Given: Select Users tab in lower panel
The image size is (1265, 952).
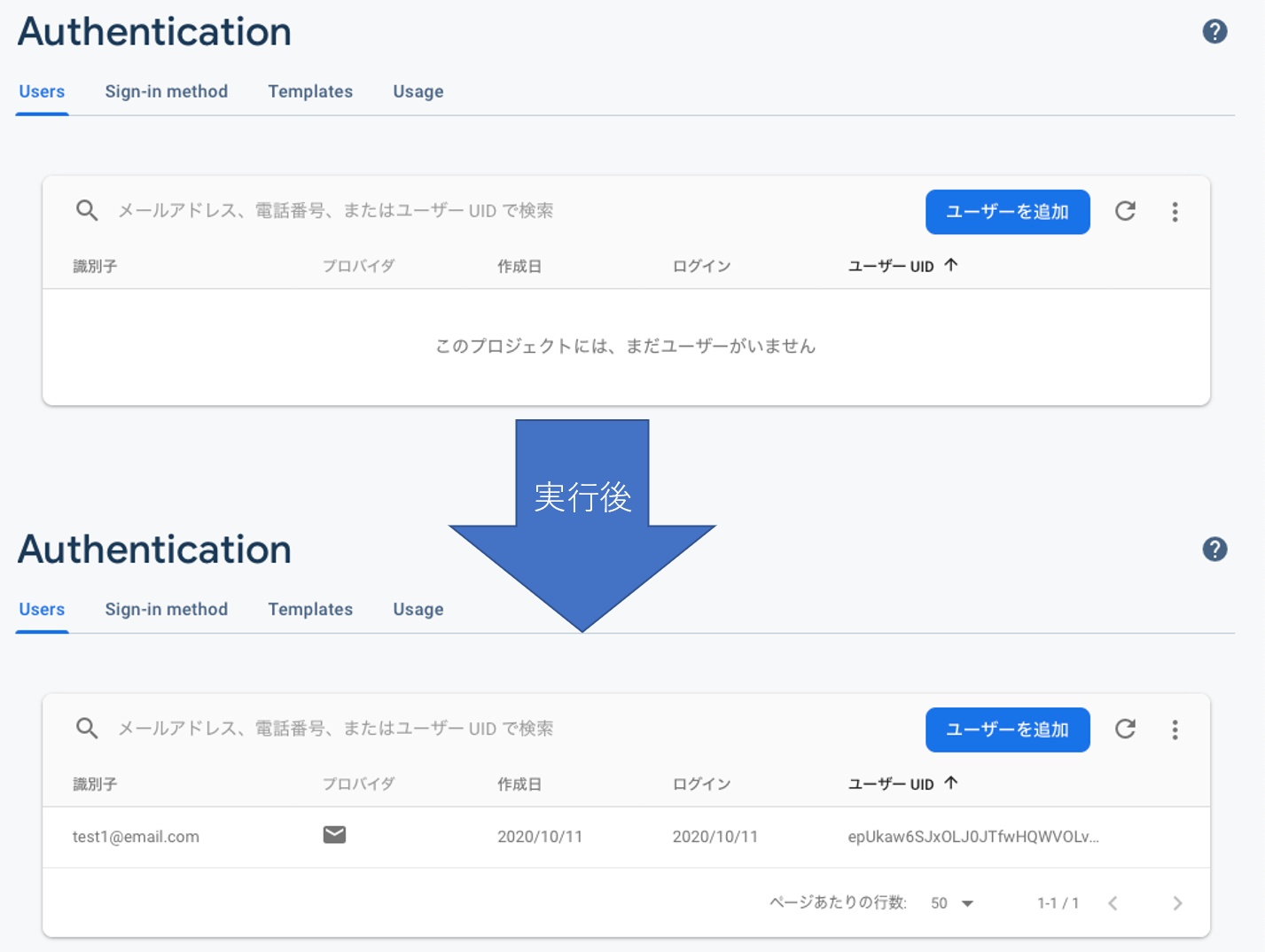Looking at the screenshot, I should 42,609.
